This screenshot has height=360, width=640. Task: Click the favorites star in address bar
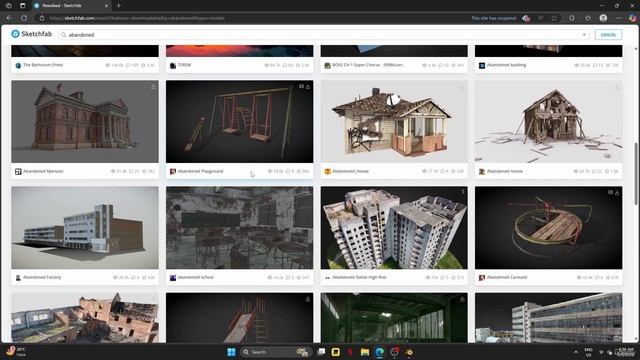click(554, 18)
